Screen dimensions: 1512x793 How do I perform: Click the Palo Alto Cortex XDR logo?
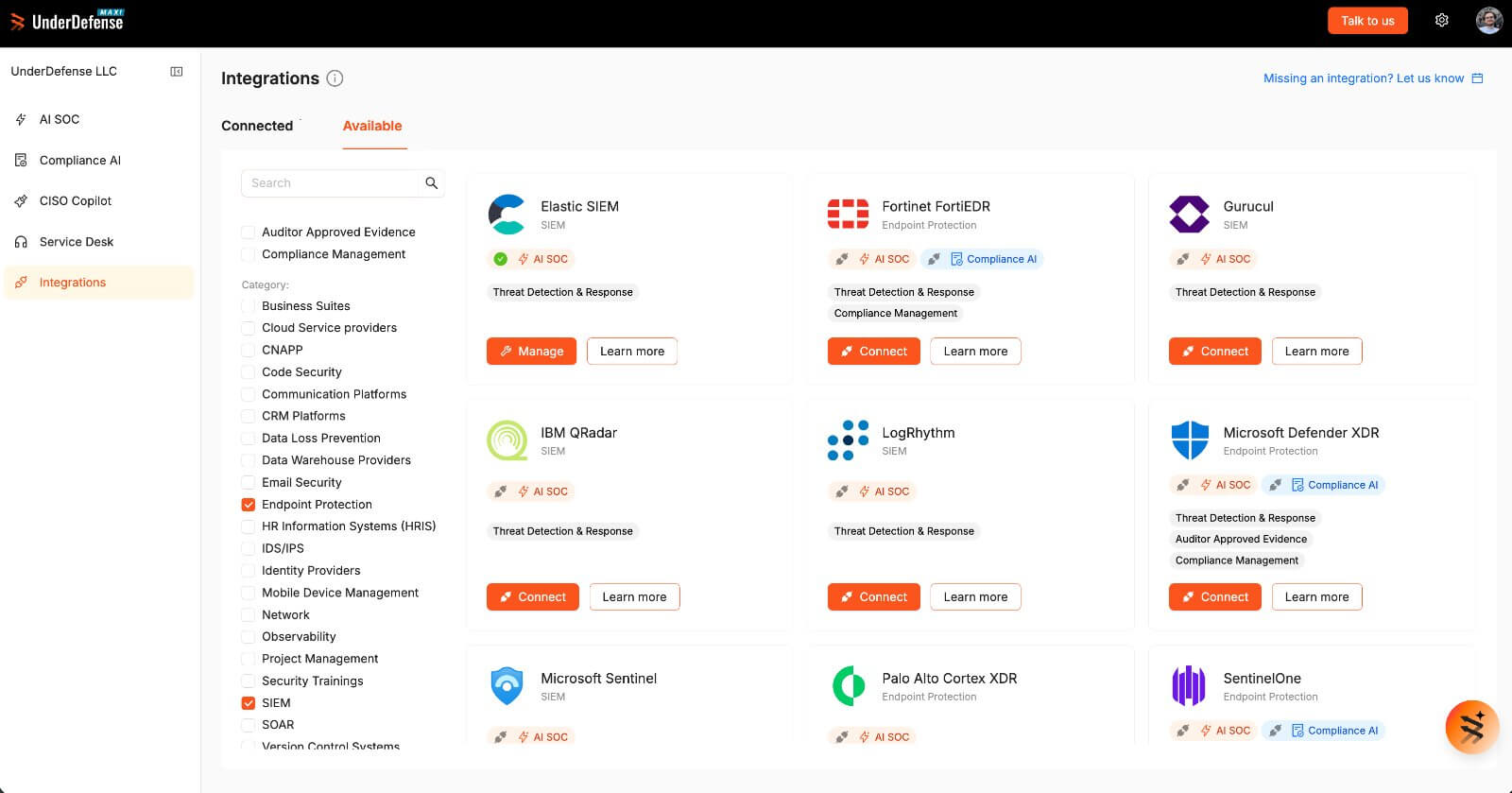(848, 686)
